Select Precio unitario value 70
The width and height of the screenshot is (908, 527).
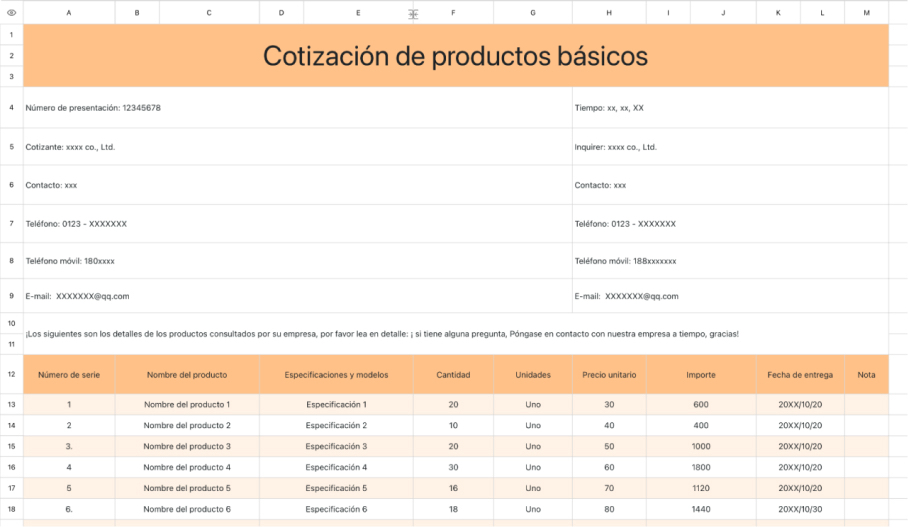click(x=609, y=488)
